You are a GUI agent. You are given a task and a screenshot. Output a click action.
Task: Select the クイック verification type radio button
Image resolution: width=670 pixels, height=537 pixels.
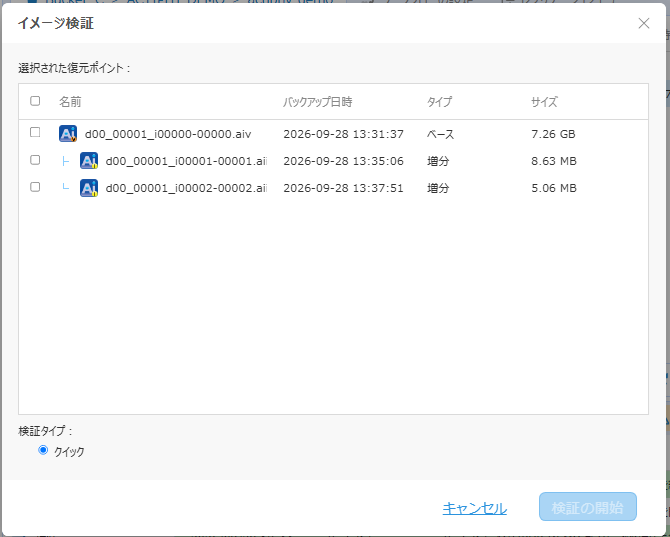tap(43, 450)
